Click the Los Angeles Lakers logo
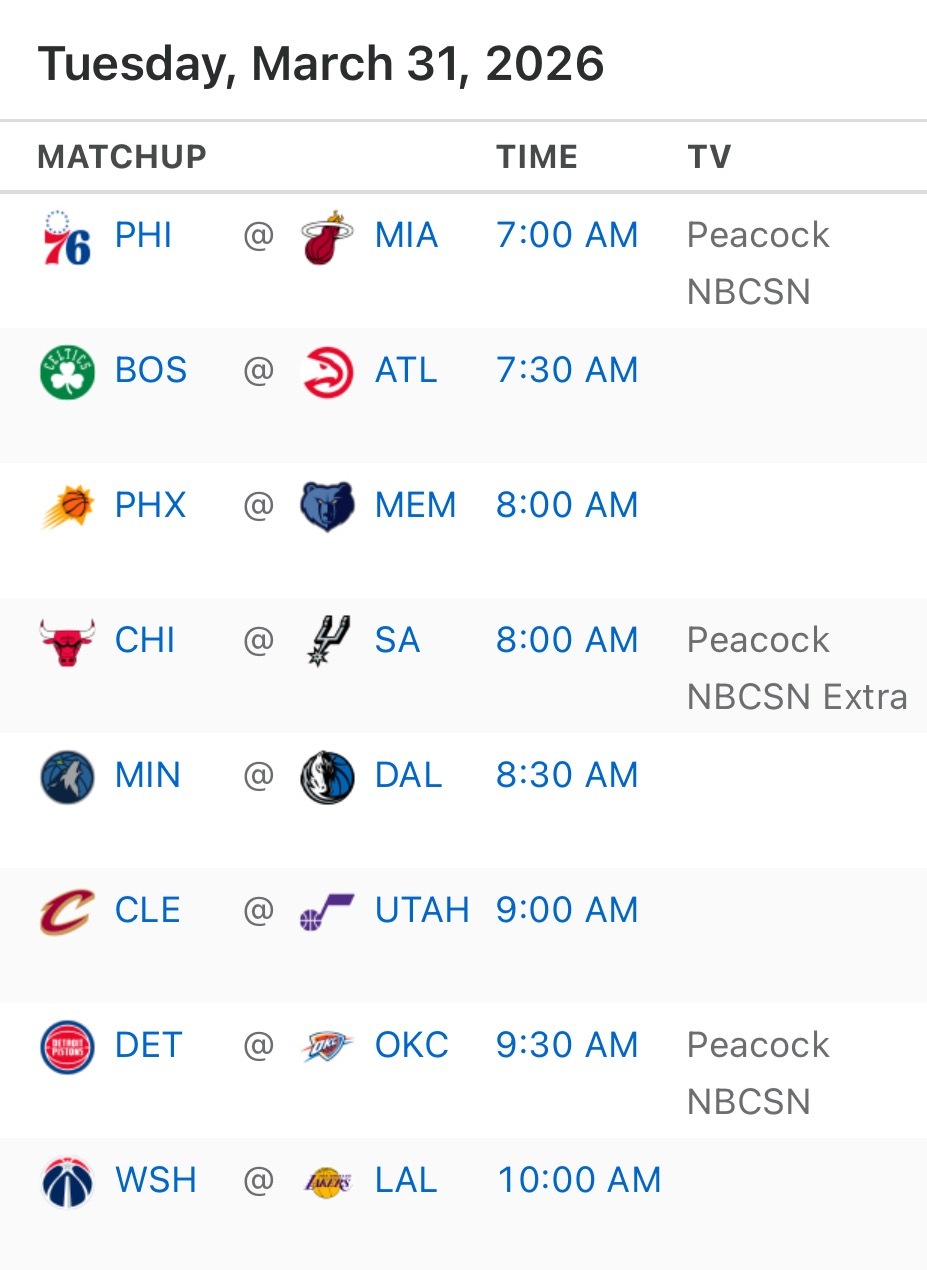927x1270 pixels. coord(327,1182)
